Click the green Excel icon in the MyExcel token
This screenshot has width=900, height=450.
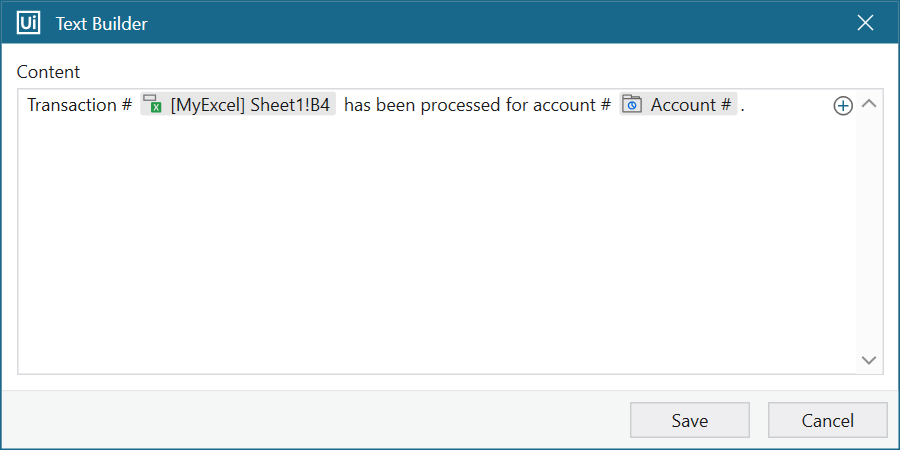[153, 105]
